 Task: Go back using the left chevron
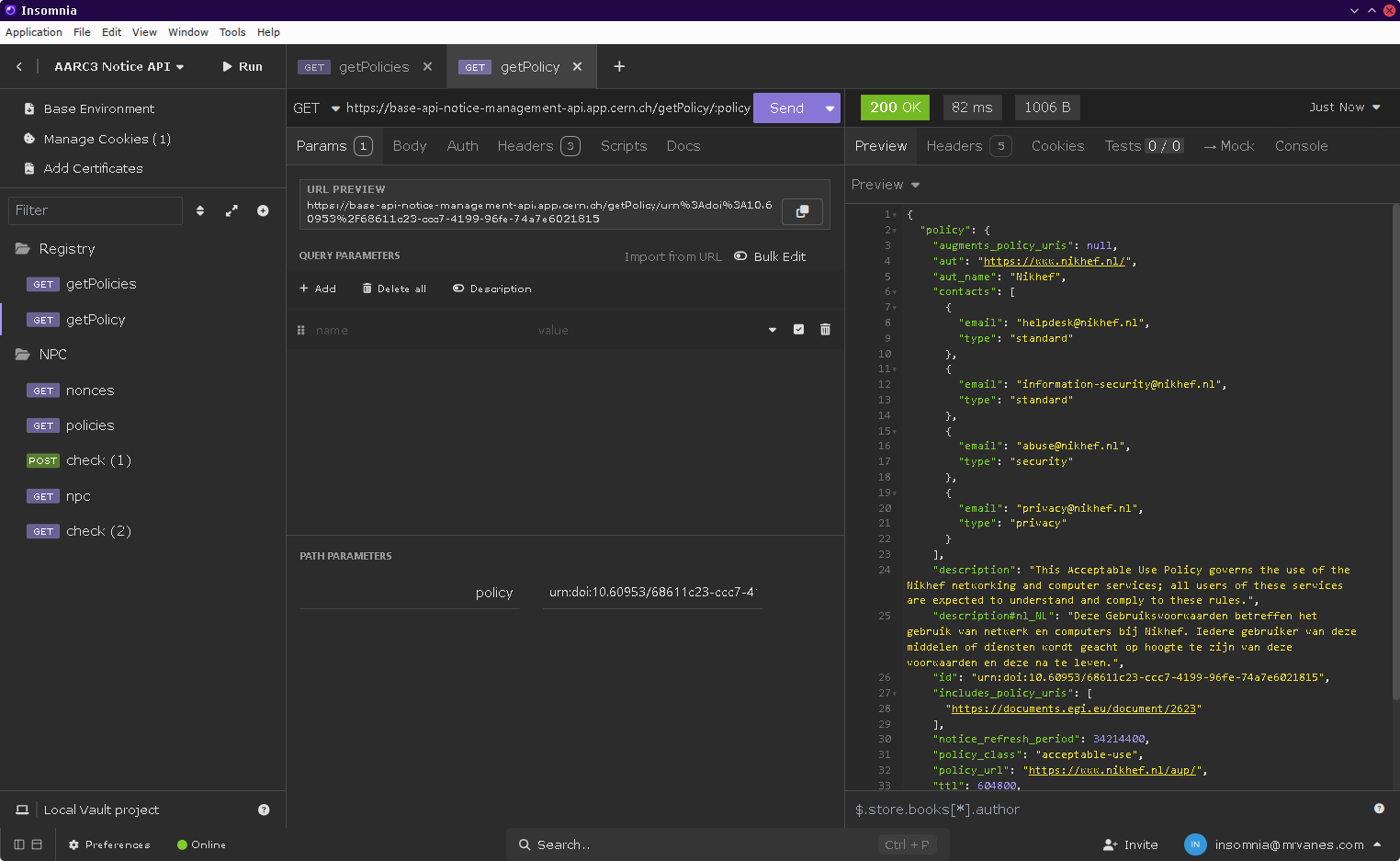pyautogui.click(x=19, y=67)
